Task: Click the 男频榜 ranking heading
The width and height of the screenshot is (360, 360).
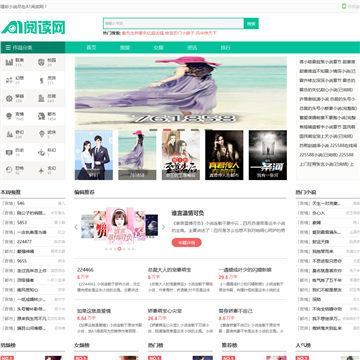Action: [x=8, y=345]
